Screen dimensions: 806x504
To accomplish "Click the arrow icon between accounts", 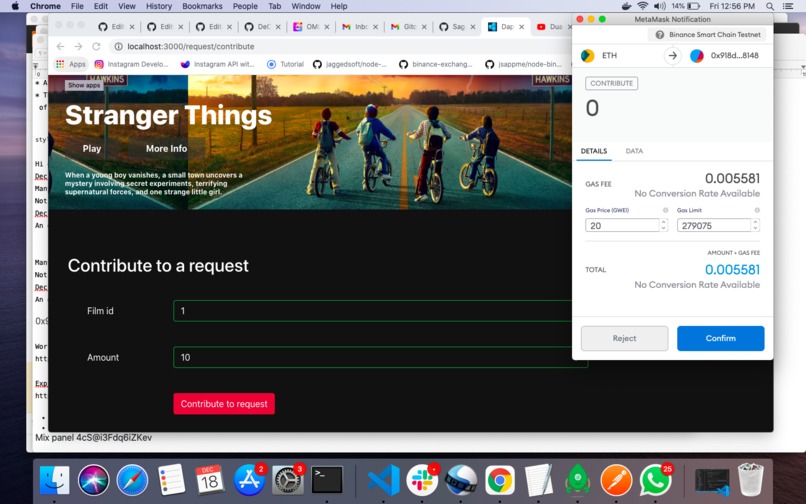I will (x=672, y=56).
